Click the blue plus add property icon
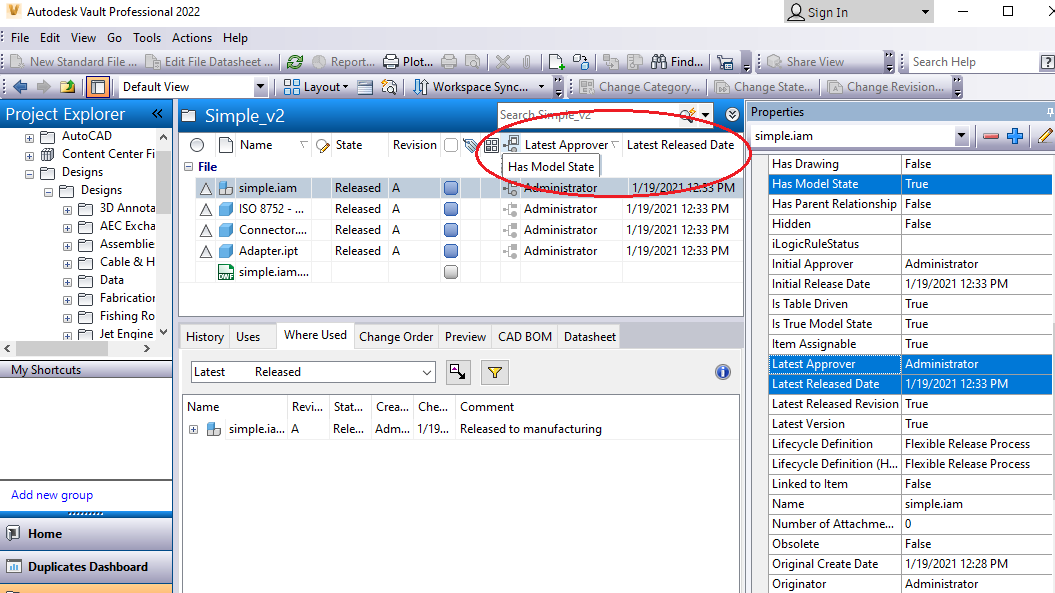The width and height of the screenshot is (1055, 593). 1015,136
